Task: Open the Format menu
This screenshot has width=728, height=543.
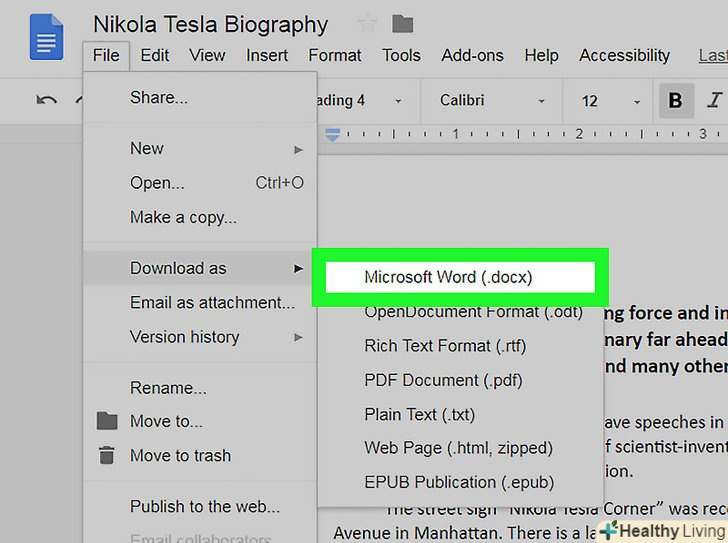Action: [x=334, y=56]
